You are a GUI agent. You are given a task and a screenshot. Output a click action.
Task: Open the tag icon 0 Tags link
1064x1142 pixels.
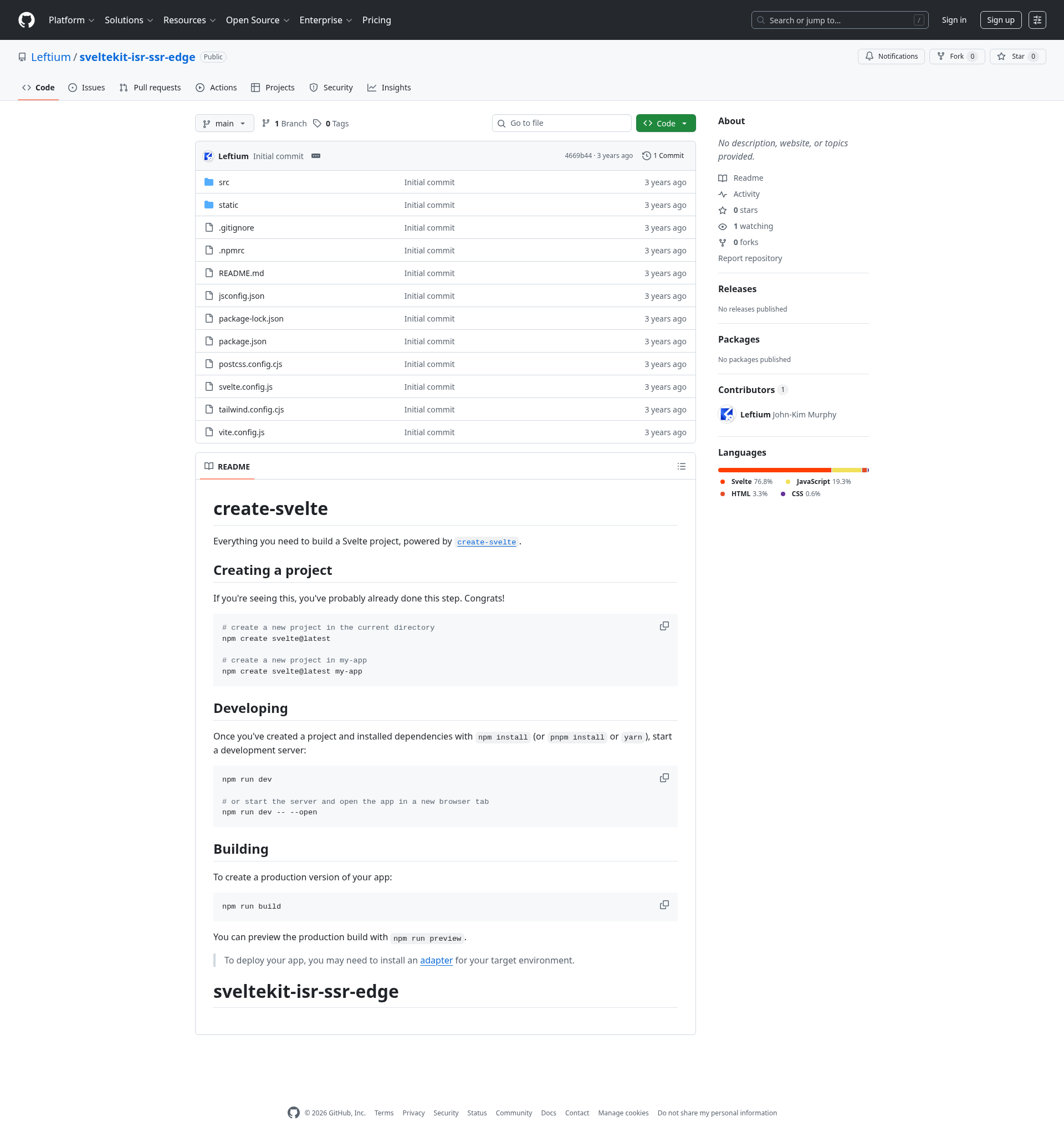(331, 124)
